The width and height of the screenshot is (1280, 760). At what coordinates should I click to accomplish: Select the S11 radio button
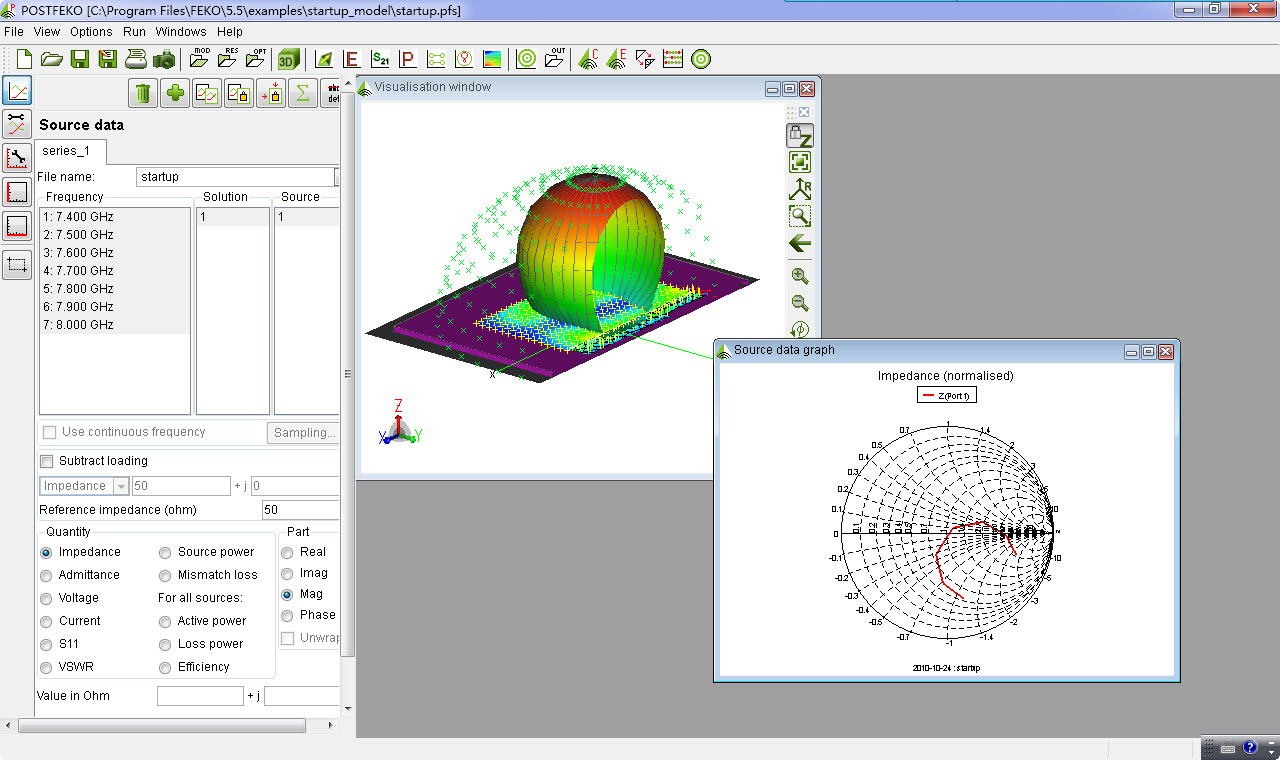click(x=46, y=644)
